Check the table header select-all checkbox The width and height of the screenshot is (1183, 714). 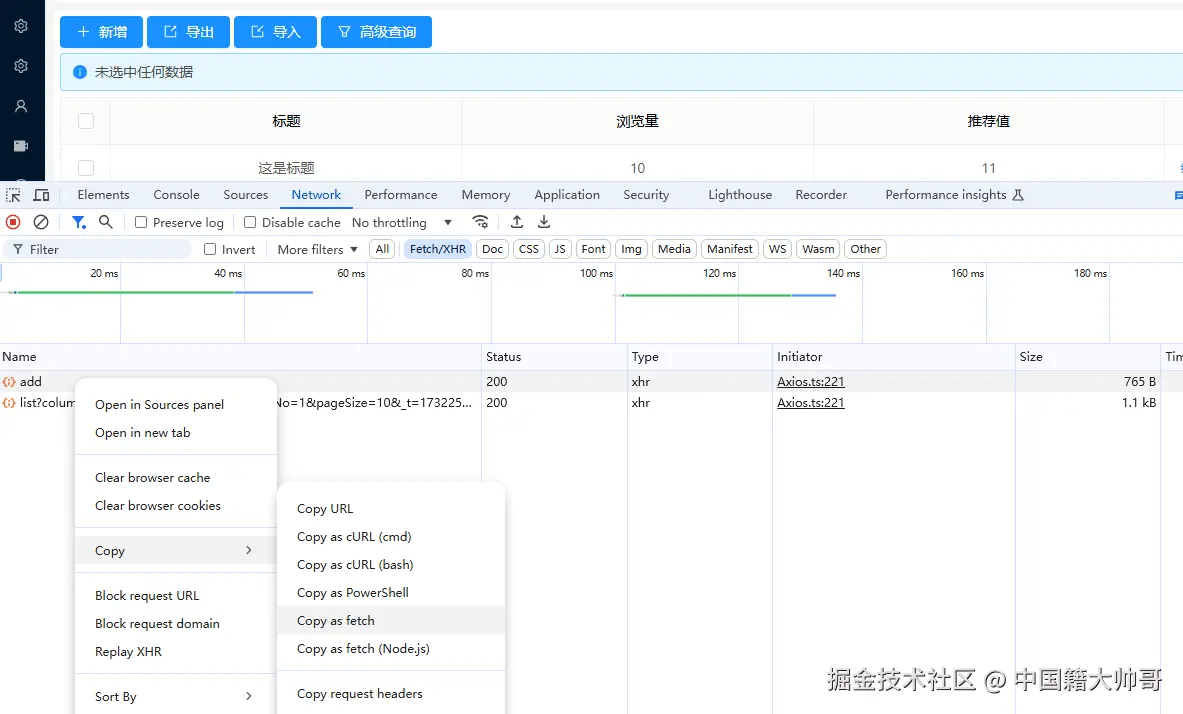tap(86, 121)
